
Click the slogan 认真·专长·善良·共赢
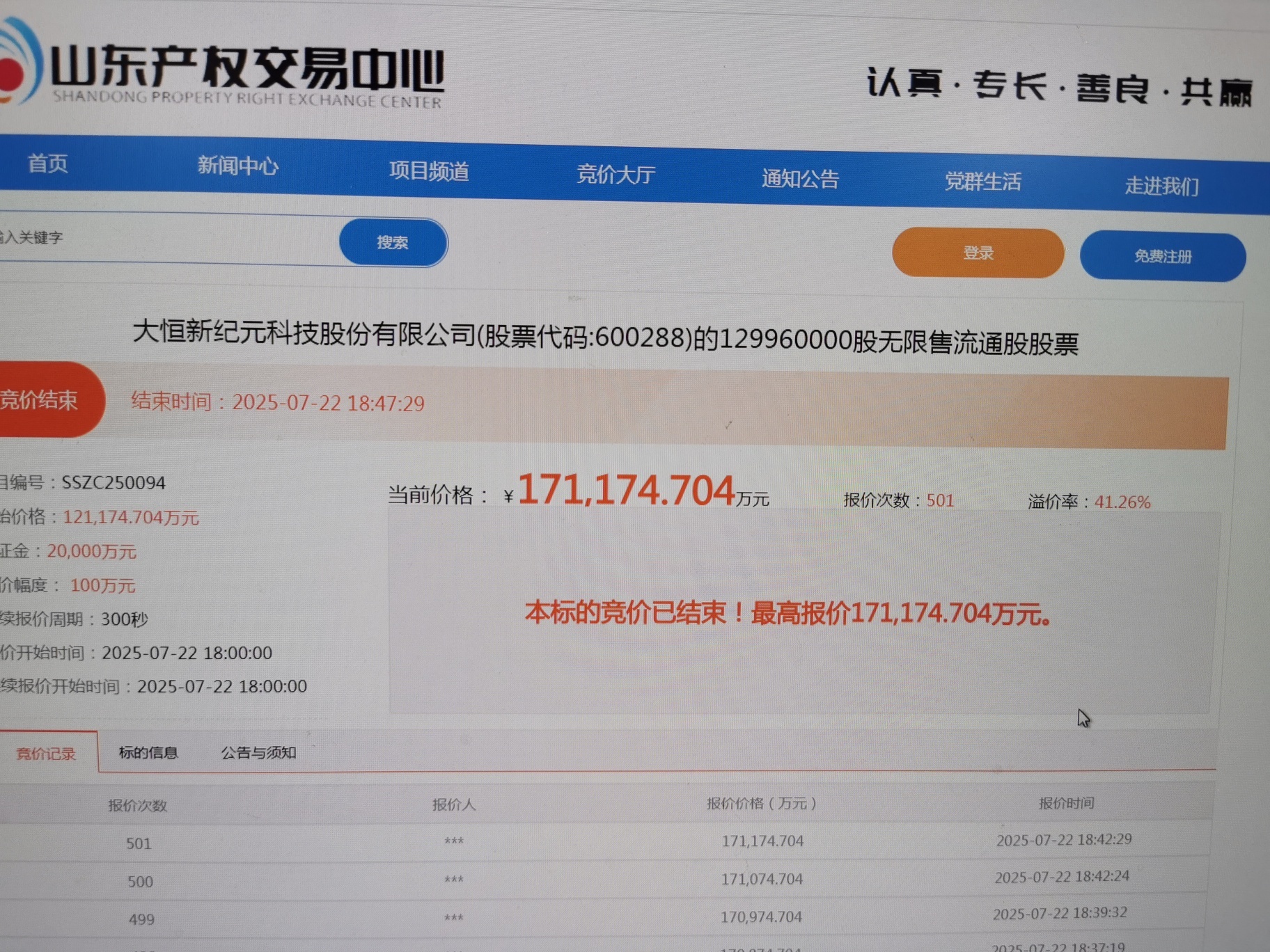click(x=1059, y=88)
